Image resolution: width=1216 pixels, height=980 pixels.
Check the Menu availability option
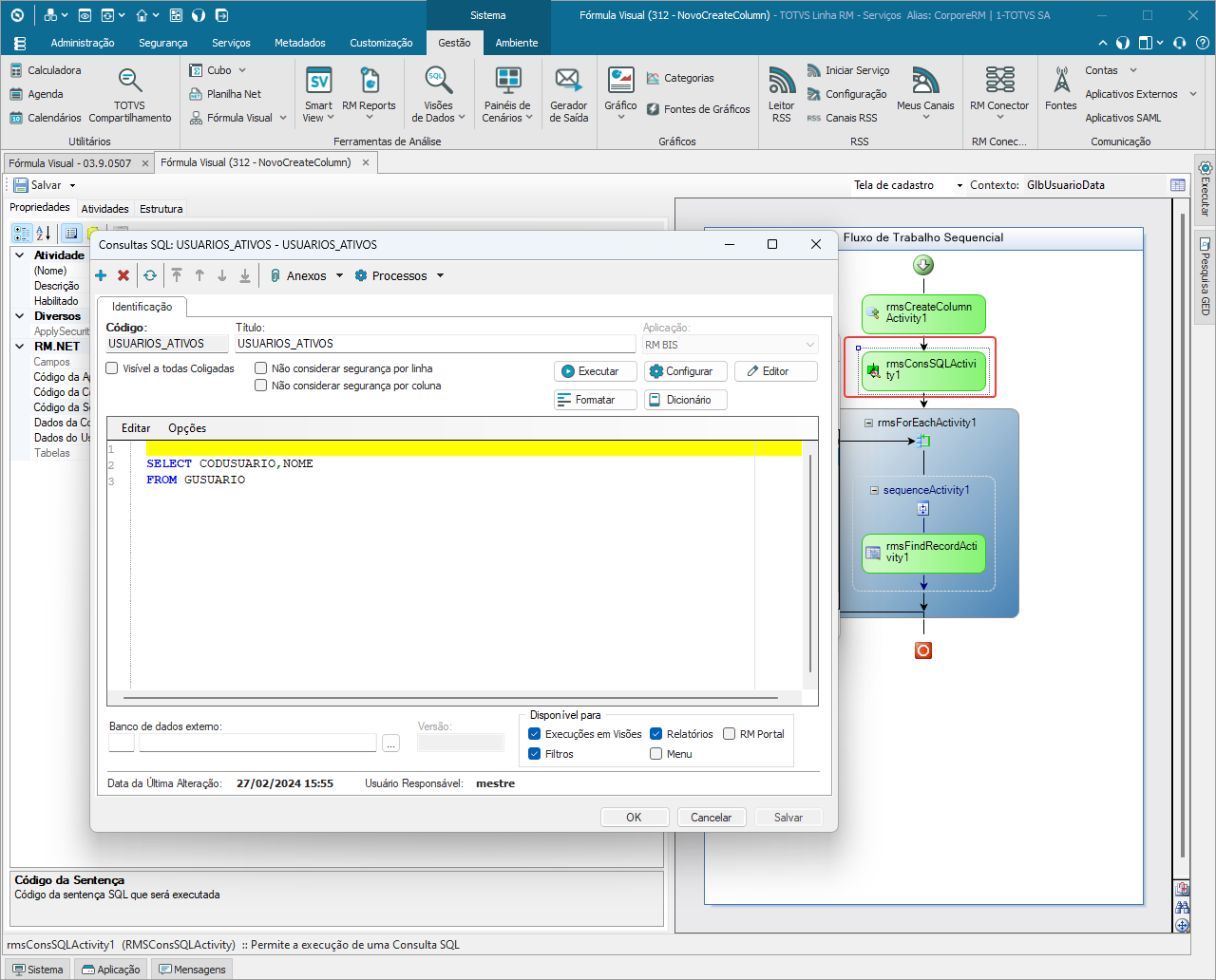pos(656,754)
